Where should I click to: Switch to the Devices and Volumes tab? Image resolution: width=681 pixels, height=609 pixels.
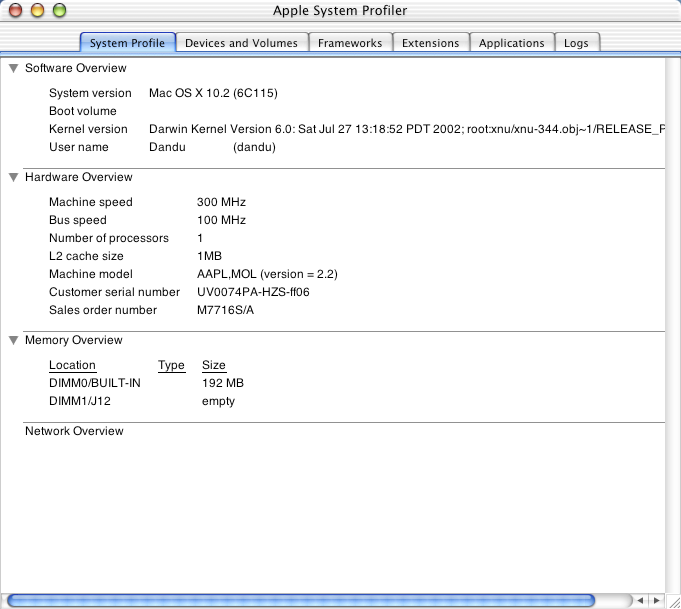[x=241, y=43]
